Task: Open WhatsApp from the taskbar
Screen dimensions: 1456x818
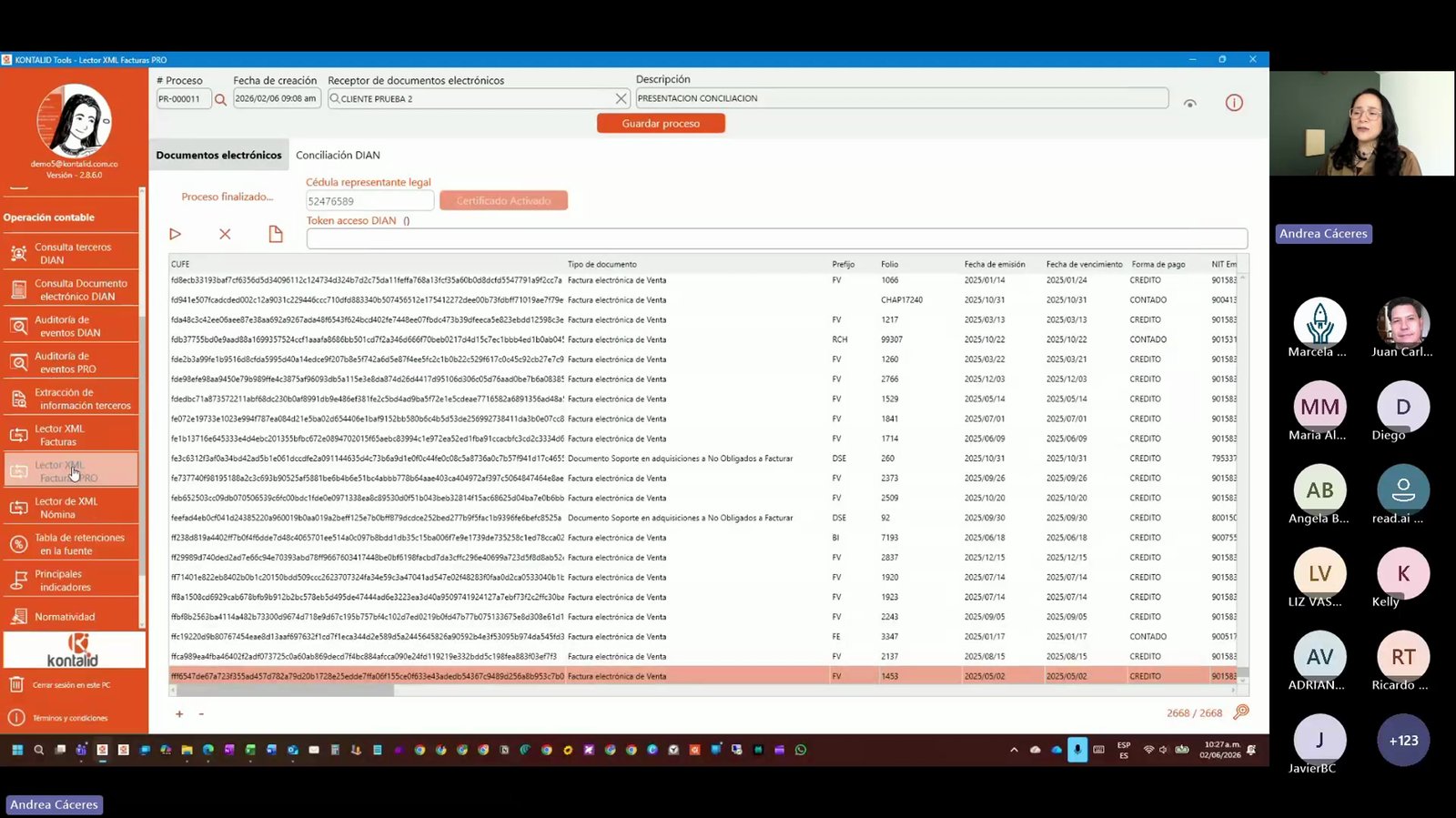Action: tap(801, 750)
